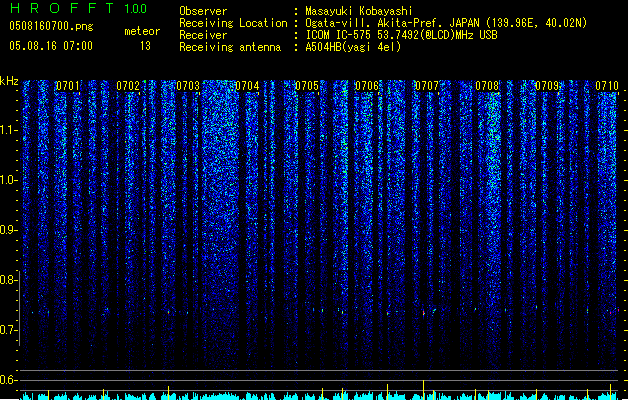Select the 0704 time marker
629x400 pixels.
(247, 86)
